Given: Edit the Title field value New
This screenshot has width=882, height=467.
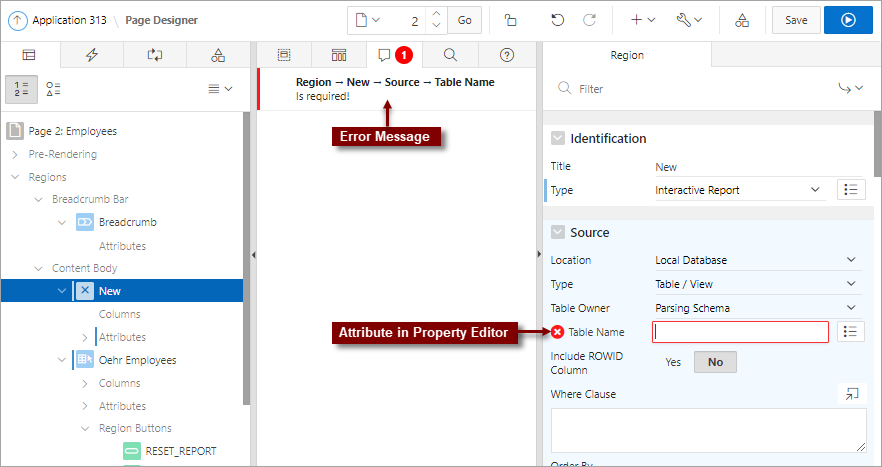Looking at the screenshot, I should coord(758,167).
